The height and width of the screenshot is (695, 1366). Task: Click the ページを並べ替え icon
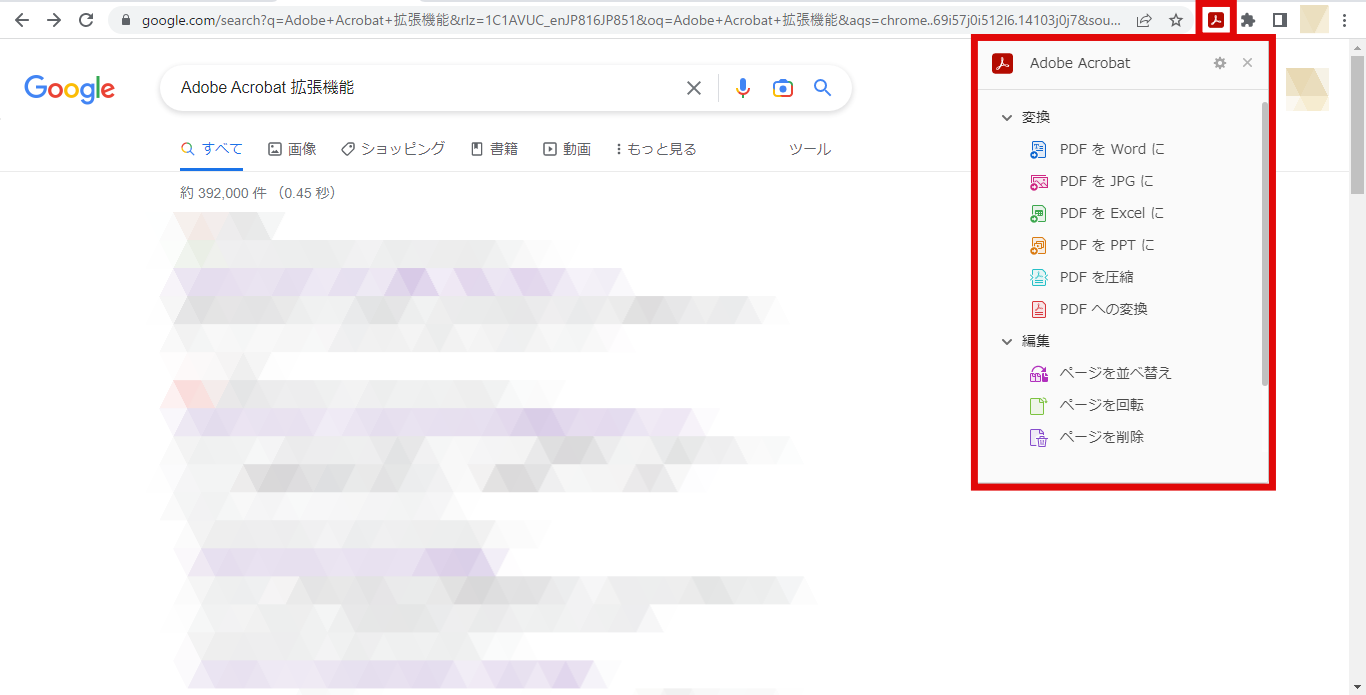(1039, 373)
